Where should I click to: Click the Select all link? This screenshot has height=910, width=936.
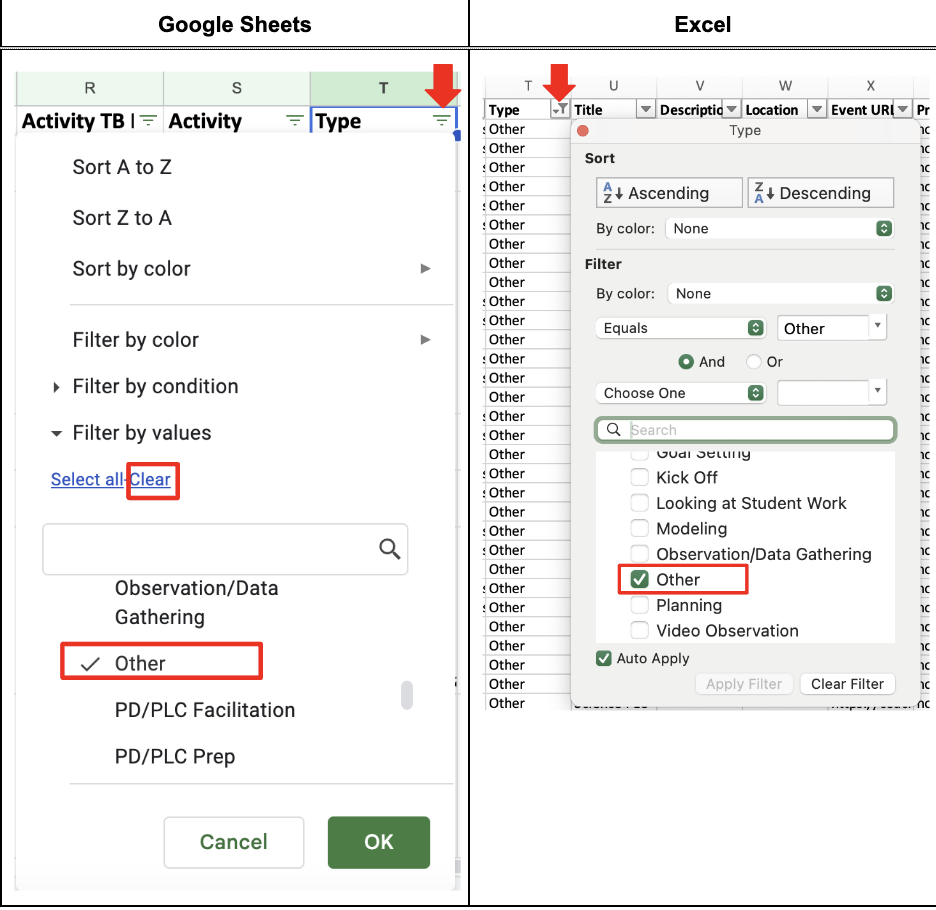[x=87, y=479]
